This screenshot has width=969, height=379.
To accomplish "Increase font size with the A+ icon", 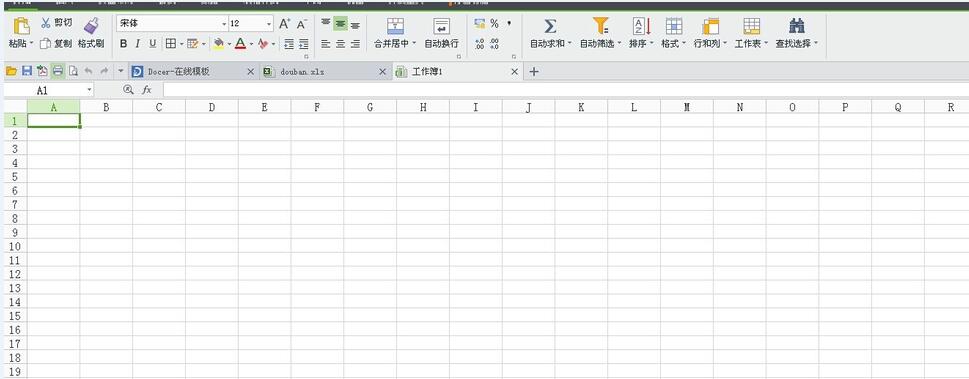I will [284, 23].
